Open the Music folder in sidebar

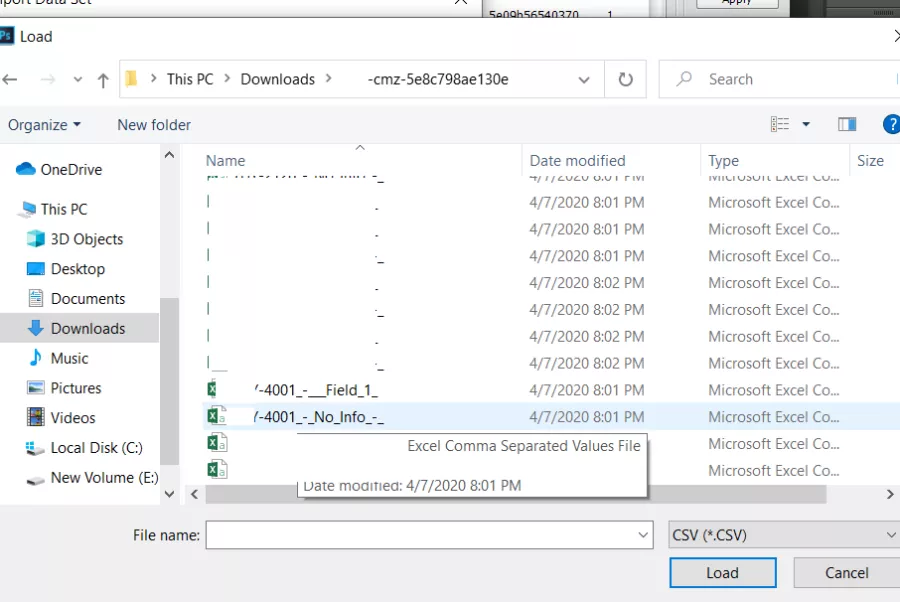tap(69, 358)
